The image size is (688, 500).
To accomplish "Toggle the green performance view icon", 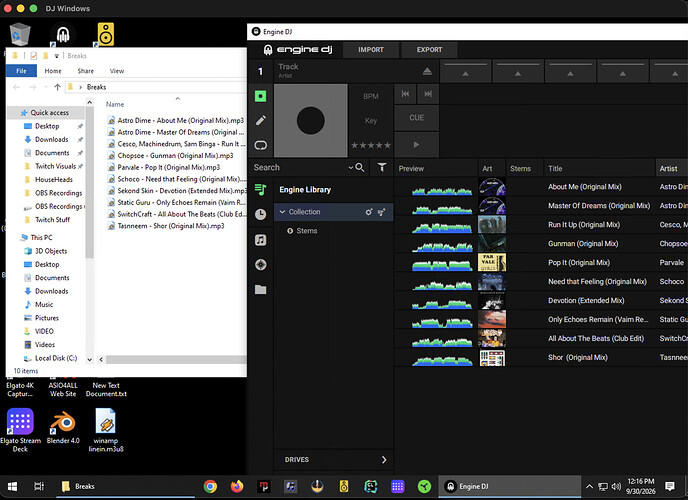I will (x=261, y=96).
